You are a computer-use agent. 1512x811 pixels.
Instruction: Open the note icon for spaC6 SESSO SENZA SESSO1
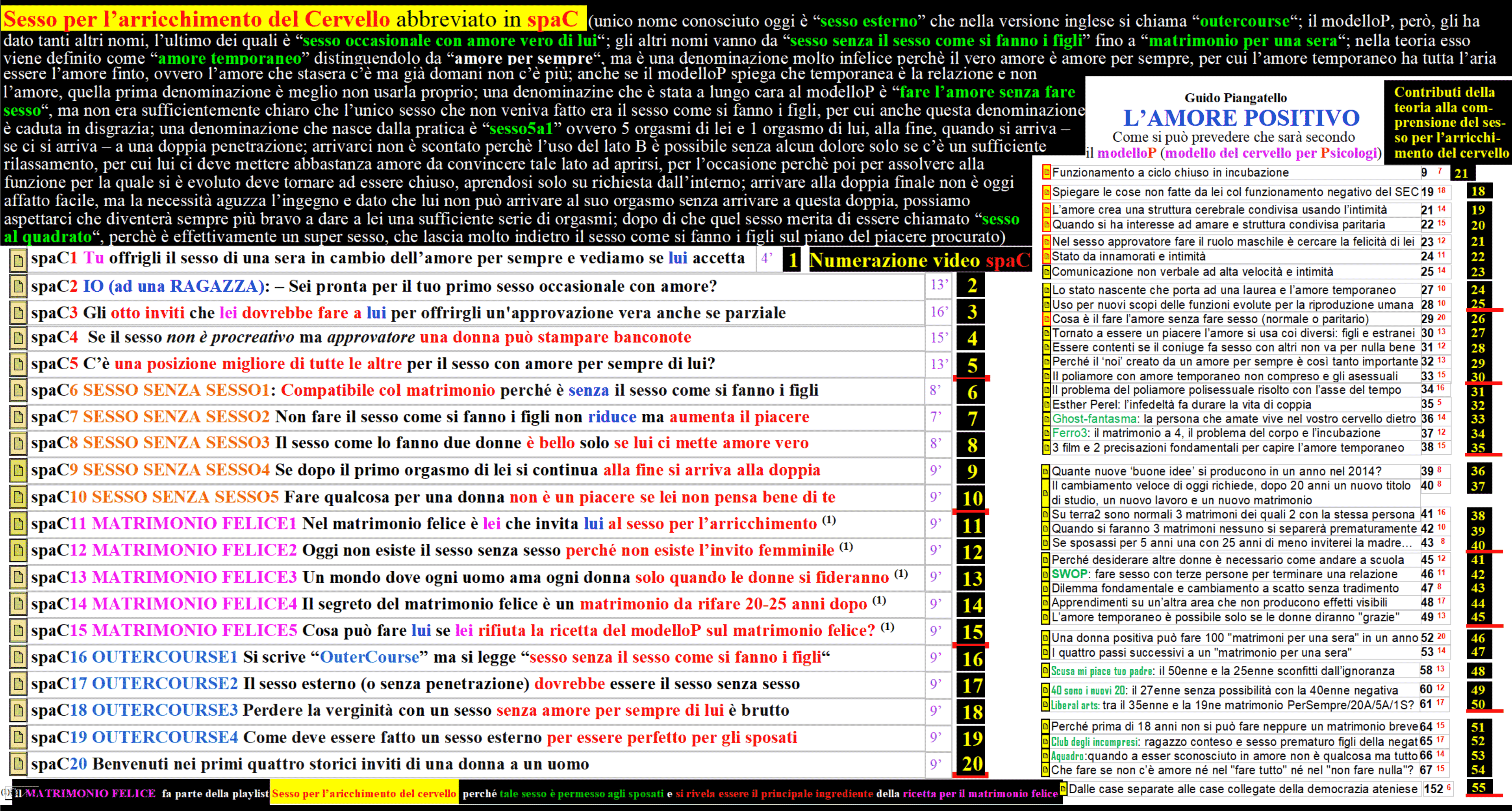pos(18,391)
